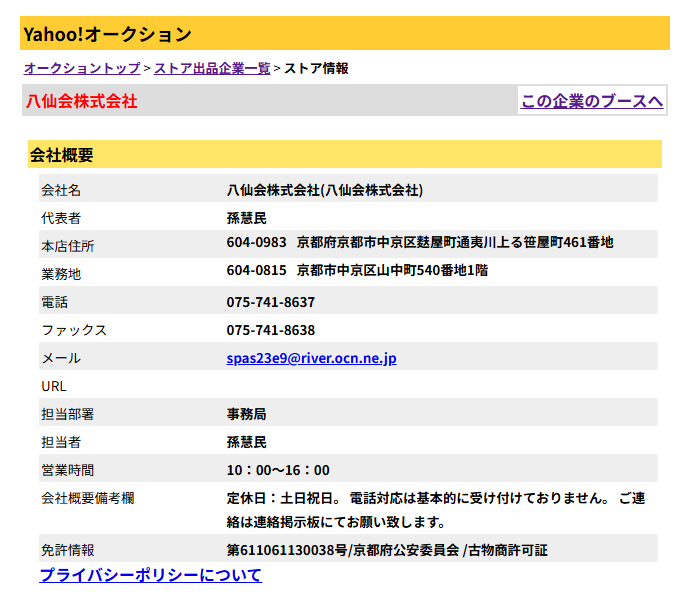The image size is (686, 610).
Task: Click the phone number 075-741-8637
Action: tap(270, 302)
